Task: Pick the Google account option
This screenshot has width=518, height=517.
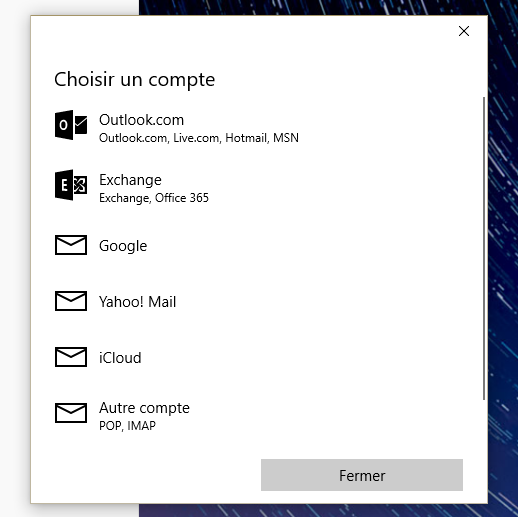Action: 123,246
